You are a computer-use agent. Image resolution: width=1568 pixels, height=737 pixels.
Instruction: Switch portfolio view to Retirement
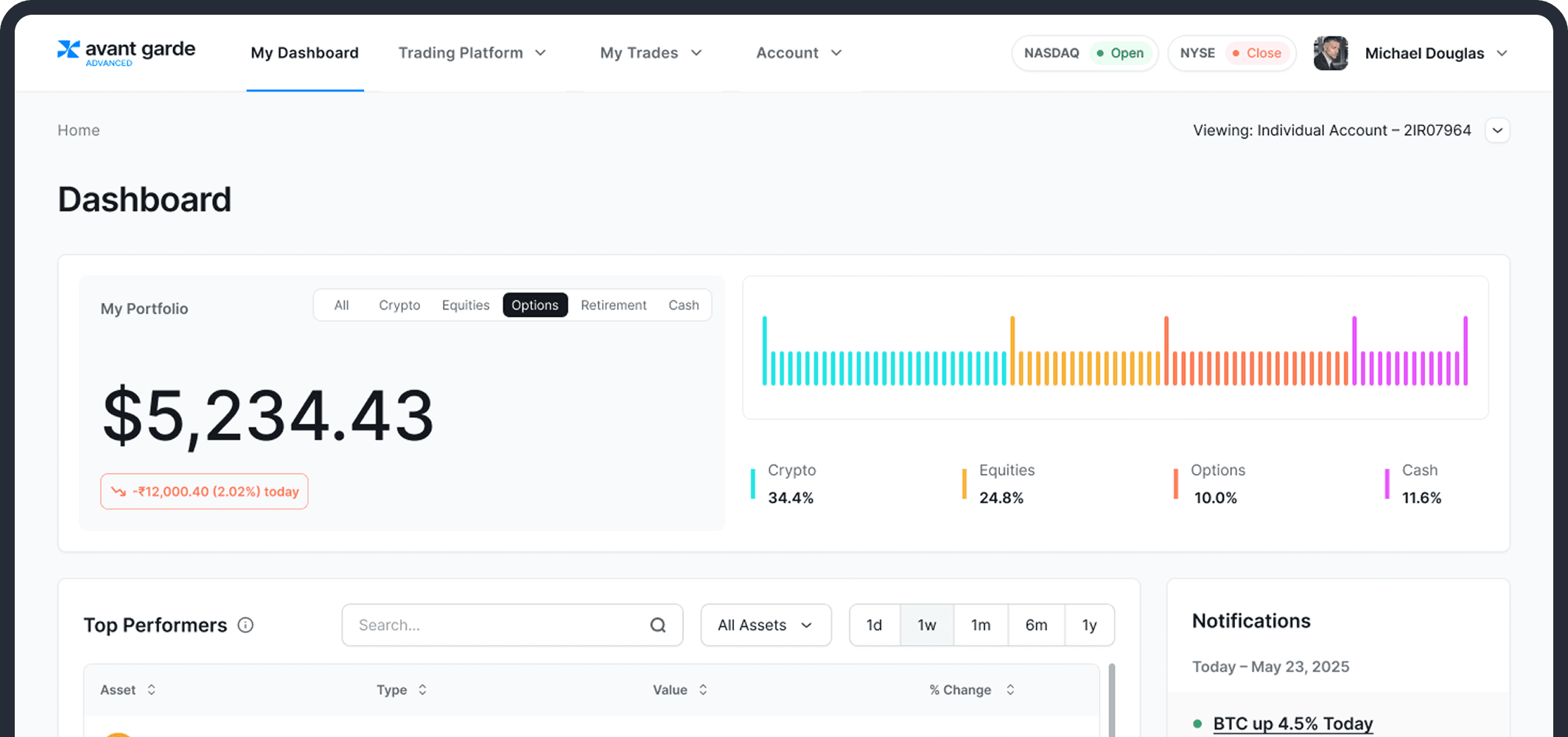click(613, 304)
